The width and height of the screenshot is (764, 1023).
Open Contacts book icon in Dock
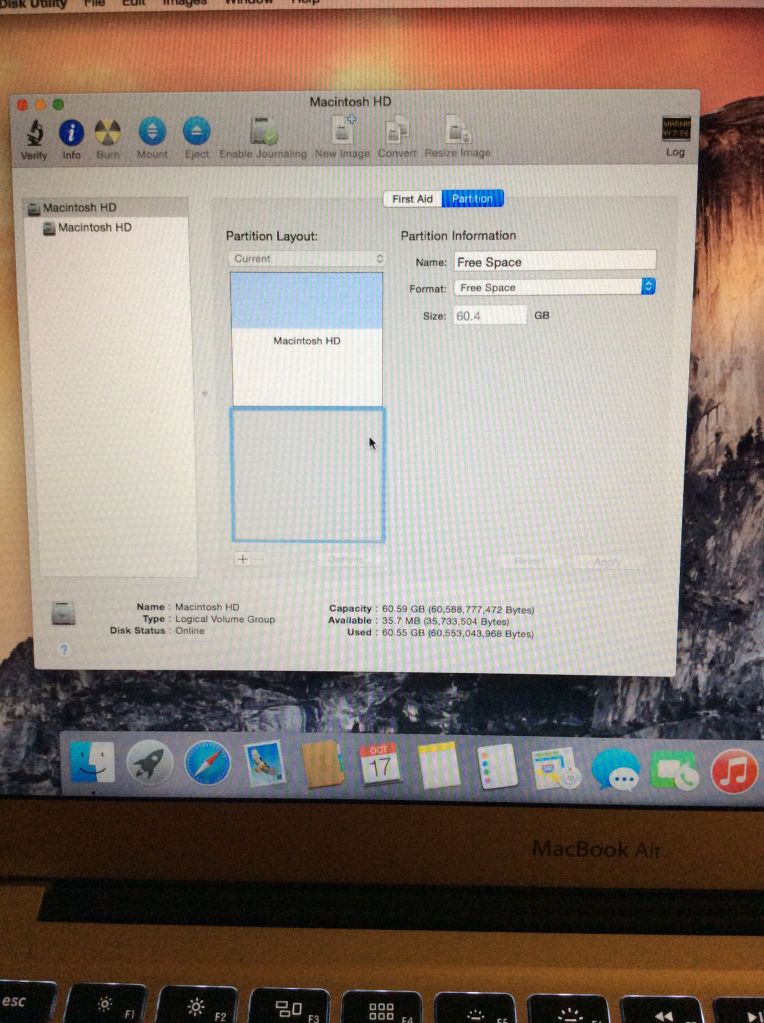point(323,763)
